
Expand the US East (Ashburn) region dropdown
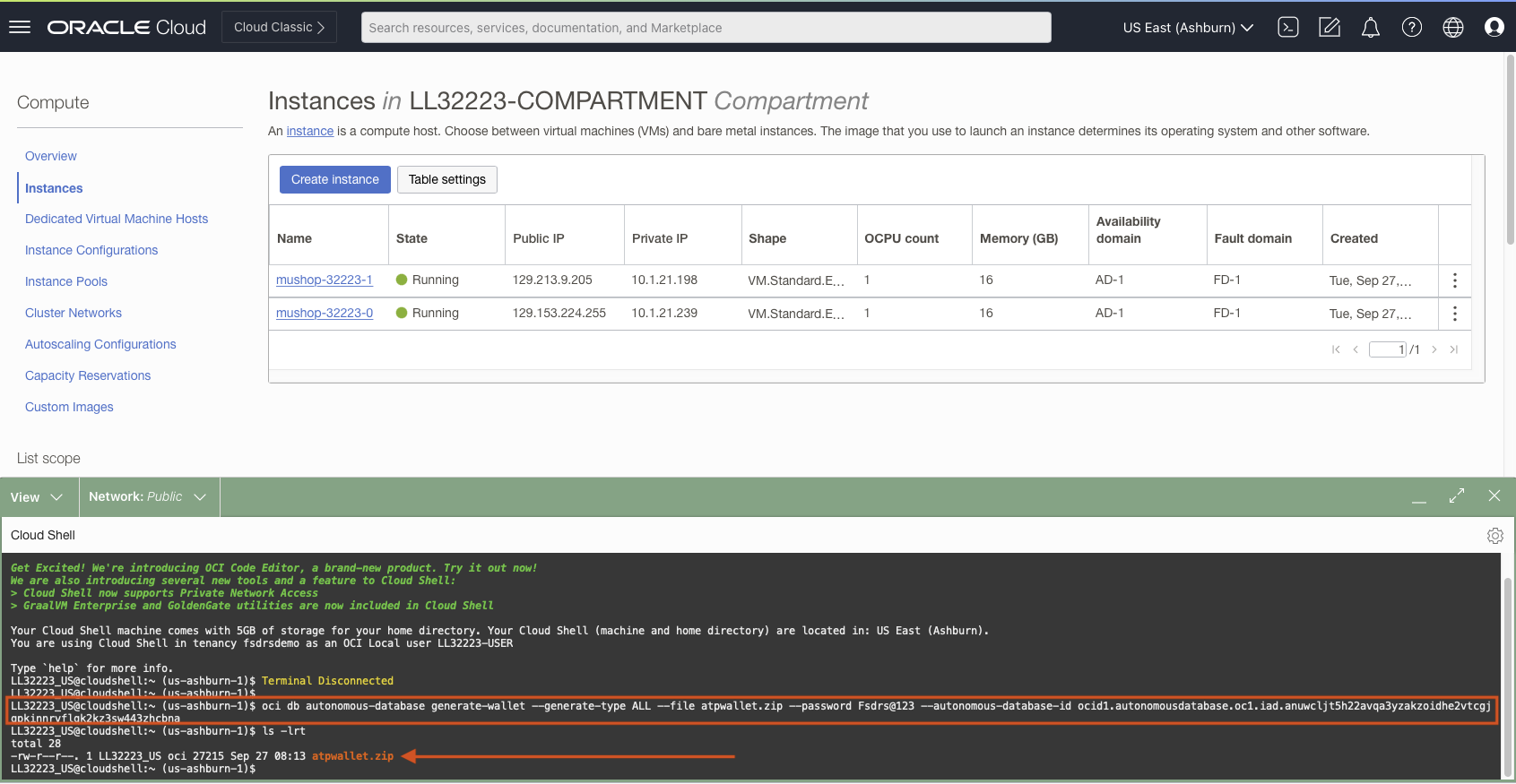pos(1188,28)
